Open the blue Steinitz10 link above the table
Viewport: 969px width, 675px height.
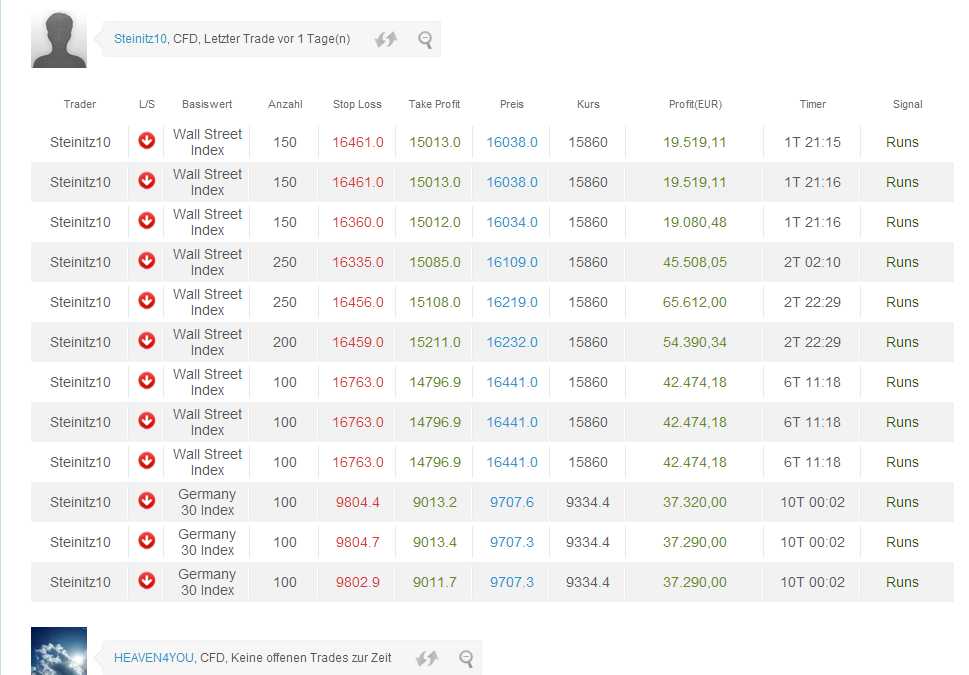pyautogui.click(x=141, y=39)
